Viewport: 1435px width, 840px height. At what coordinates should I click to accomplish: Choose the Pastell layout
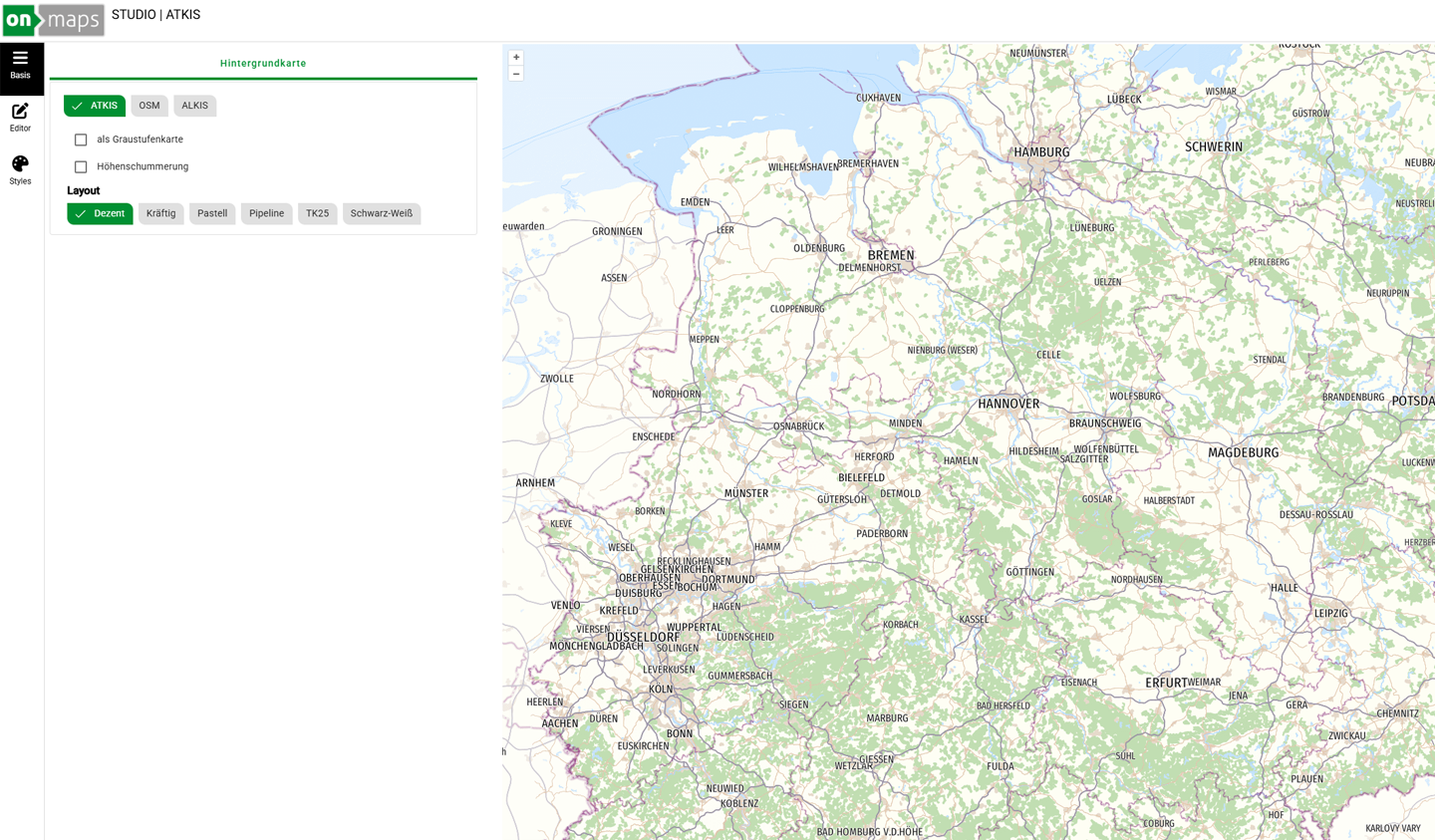[212, 213]
